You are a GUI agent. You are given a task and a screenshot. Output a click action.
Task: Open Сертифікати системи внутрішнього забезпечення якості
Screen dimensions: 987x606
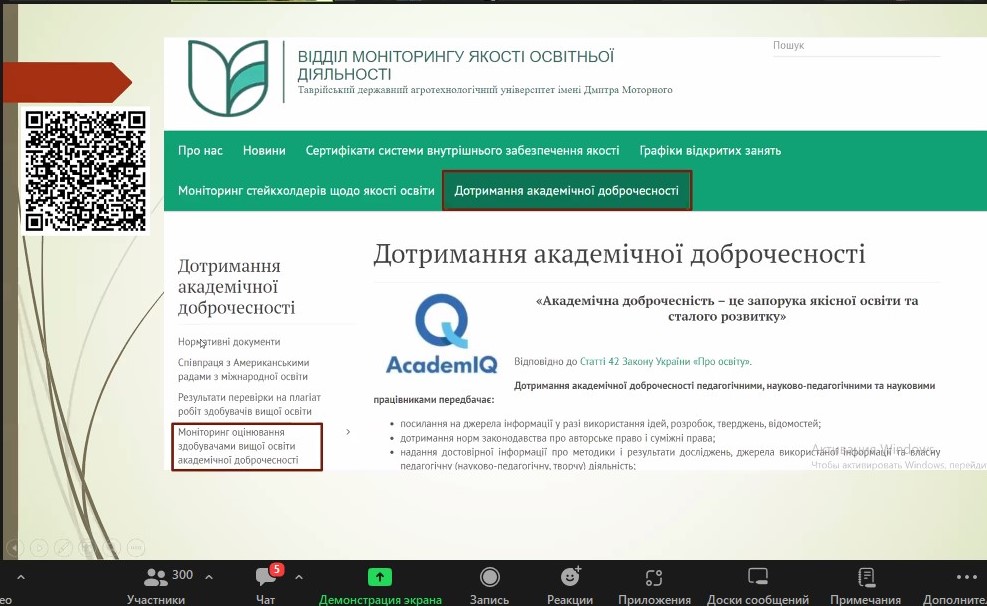[x=463, y=150]
